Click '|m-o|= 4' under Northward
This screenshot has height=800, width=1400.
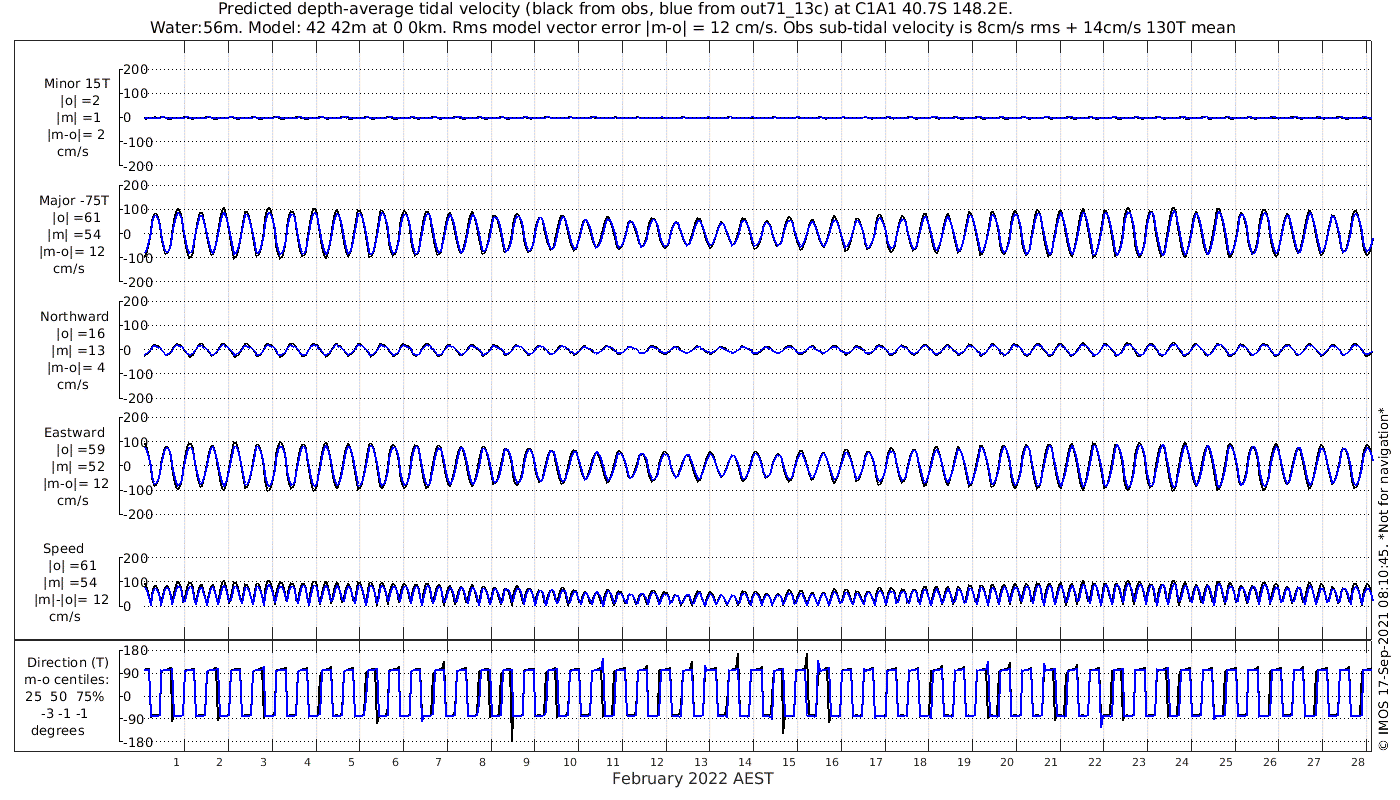pyautogui.click(x=75, y=368)
